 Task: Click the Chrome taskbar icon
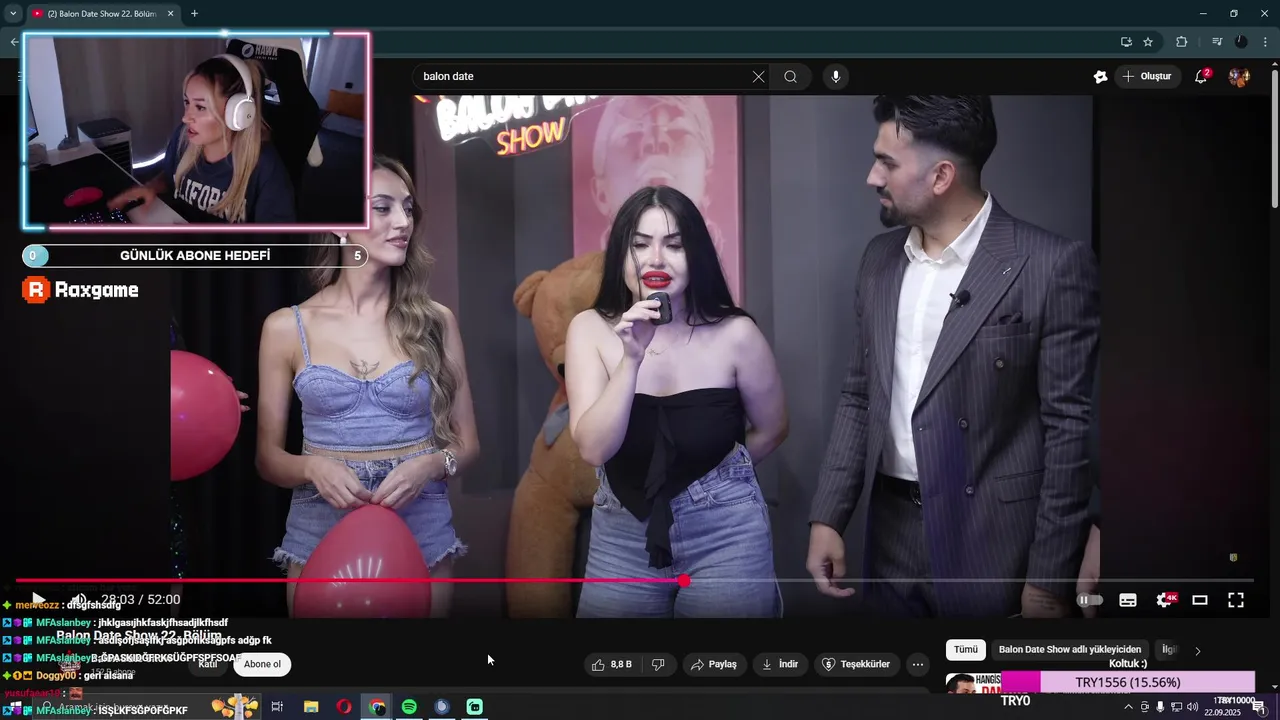coord(376,707)
